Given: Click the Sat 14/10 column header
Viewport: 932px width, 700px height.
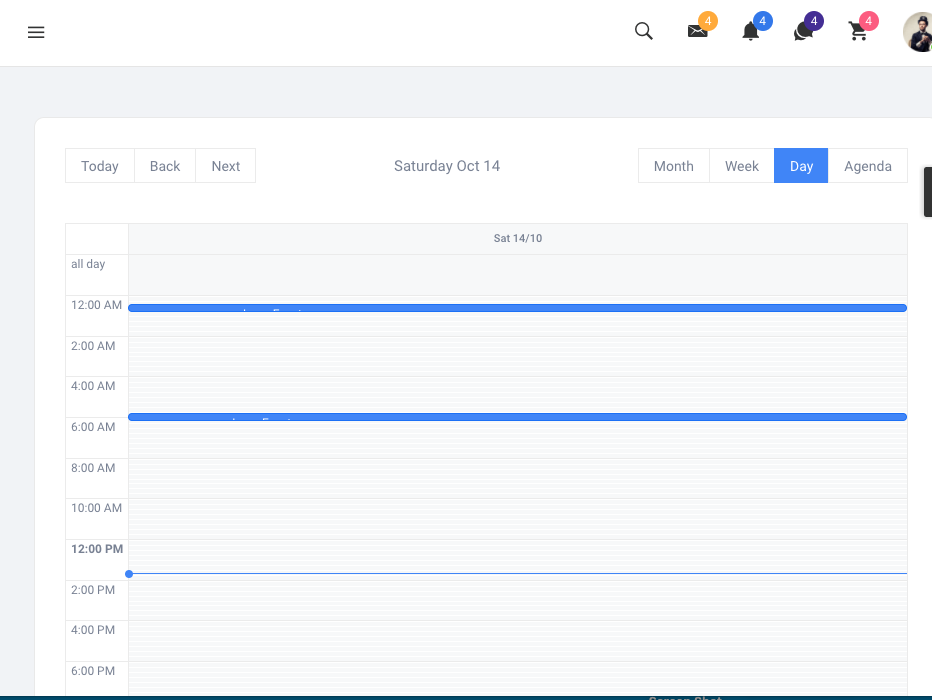Looking at the screenshot, I should (518, 238).
